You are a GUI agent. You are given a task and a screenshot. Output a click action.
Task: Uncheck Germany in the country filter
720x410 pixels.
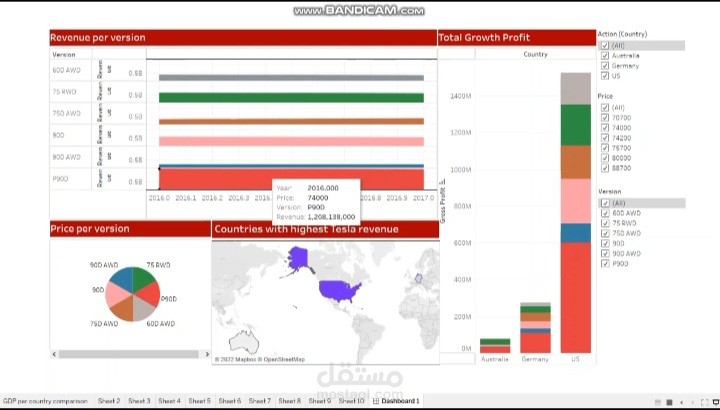(x=605, y=66)
